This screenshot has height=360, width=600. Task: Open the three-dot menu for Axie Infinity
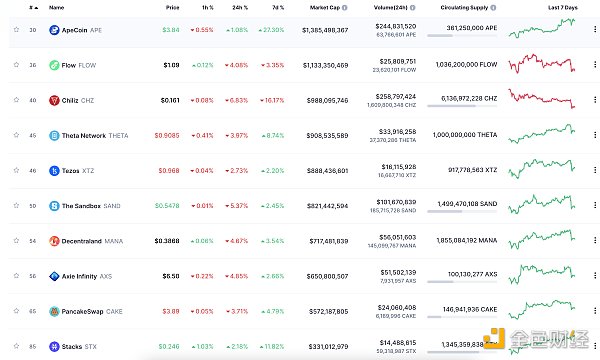tap(595, 276)
